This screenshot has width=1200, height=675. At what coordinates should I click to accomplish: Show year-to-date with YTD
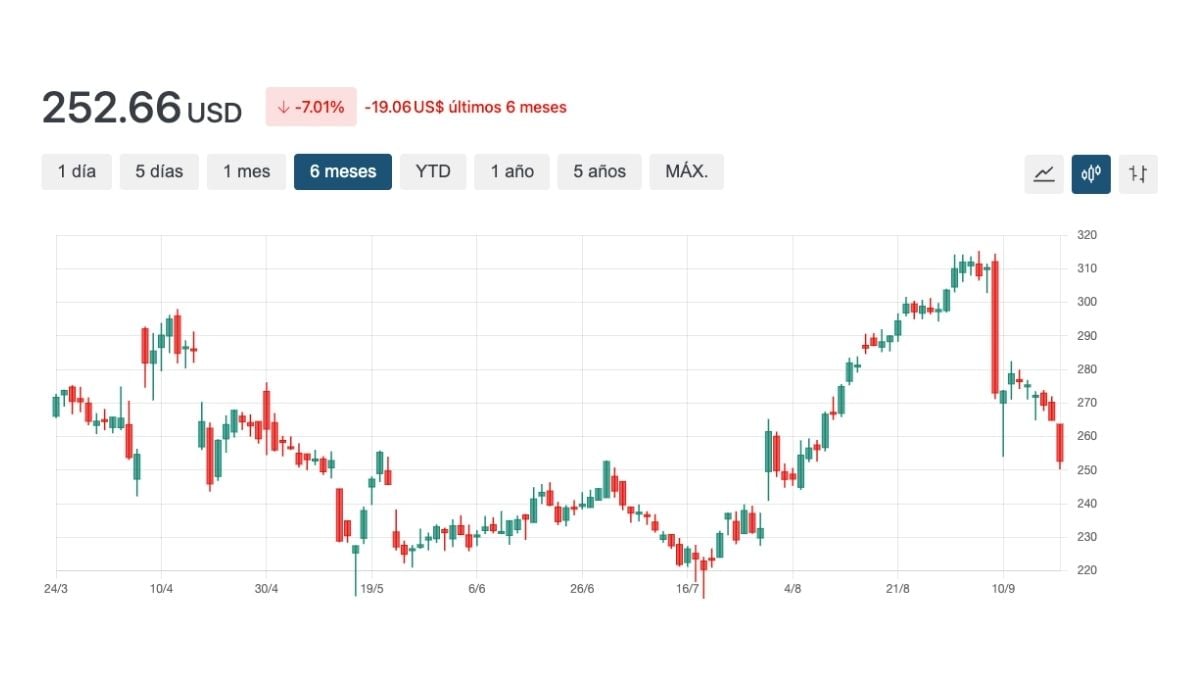pos(433,171)
